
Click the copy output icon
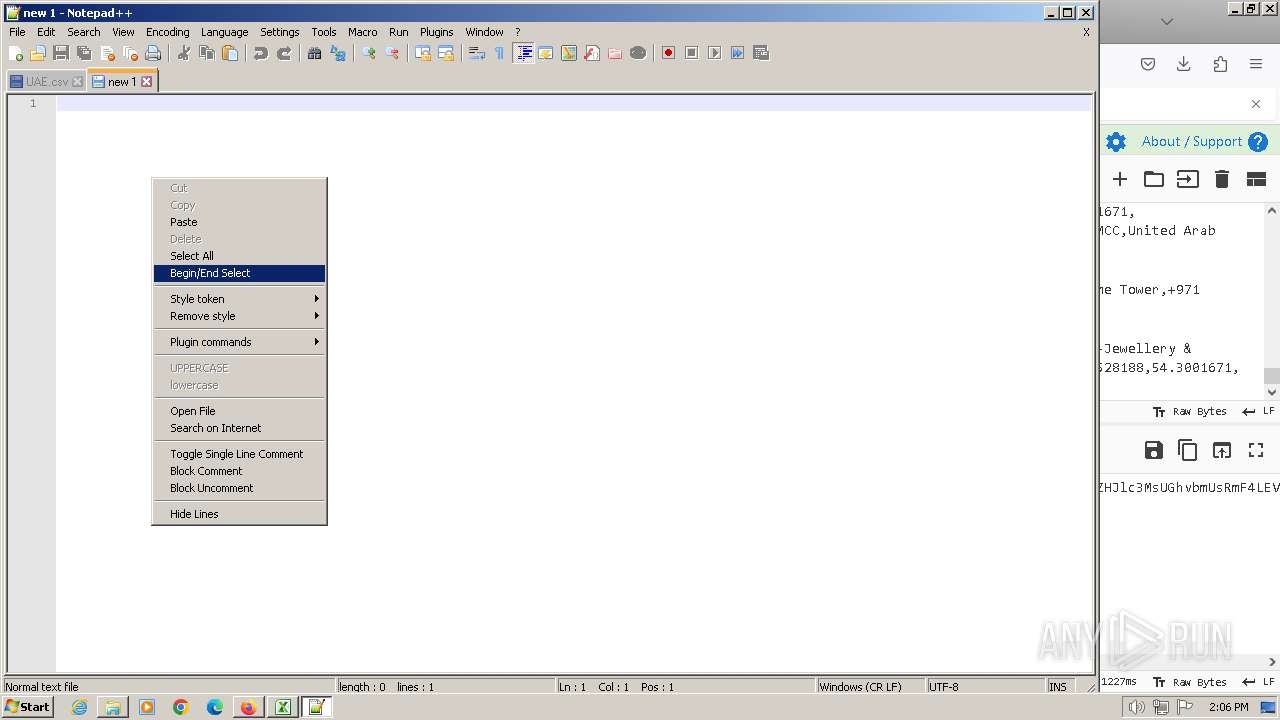pyautogui.click(x=1187, y=450)
